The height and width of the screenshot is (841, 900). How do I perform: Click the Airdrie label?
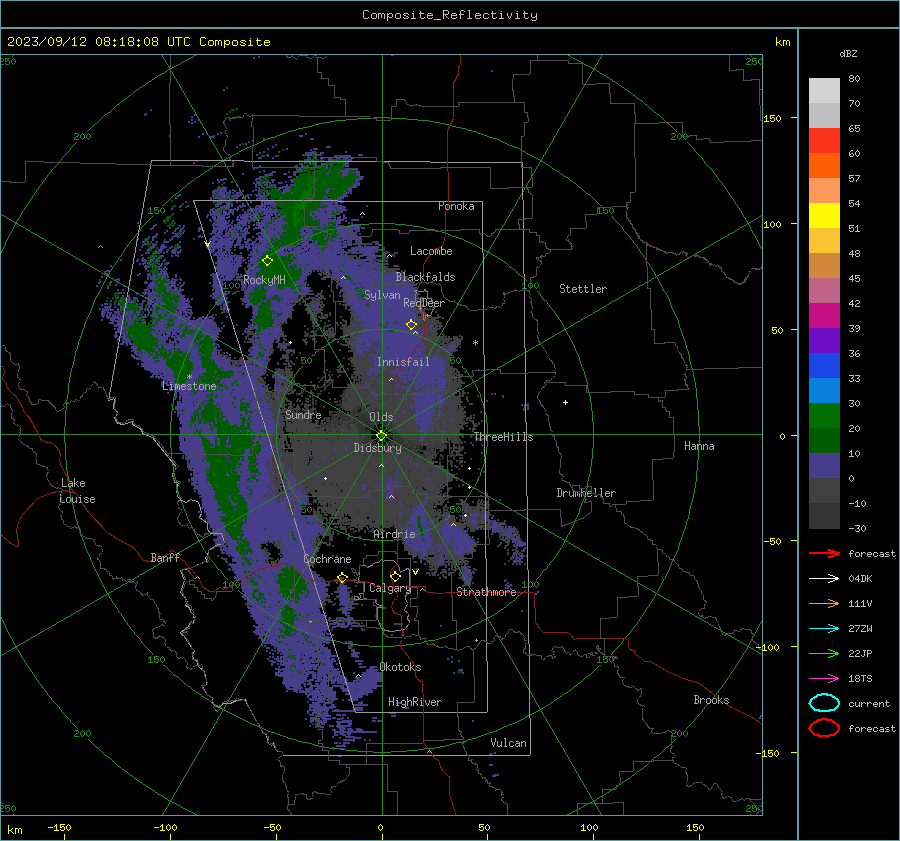(394, 534)
